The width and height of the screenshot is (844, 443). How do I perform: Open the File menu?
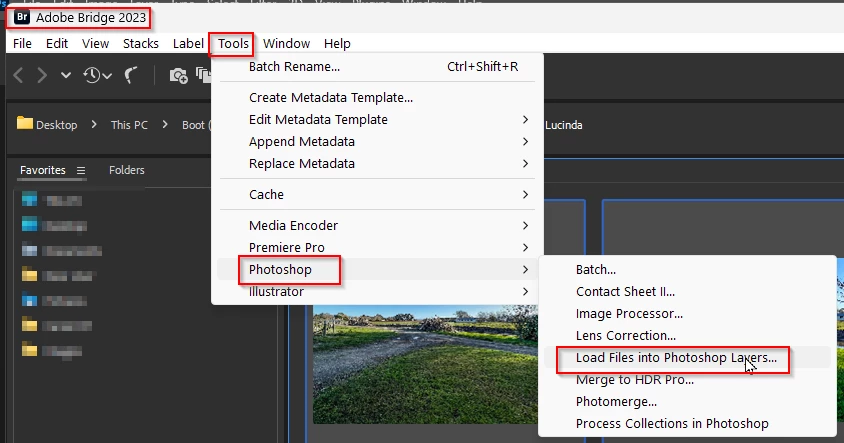[22, 44]
